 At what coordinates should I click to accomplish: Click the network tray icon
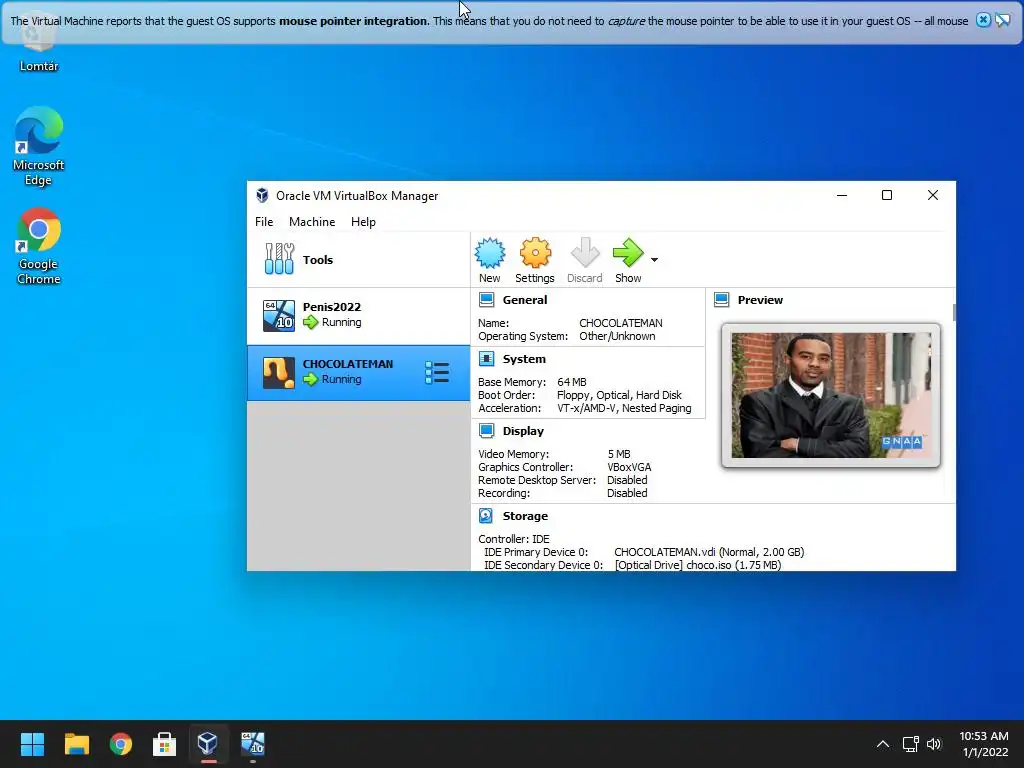[910, 744]
